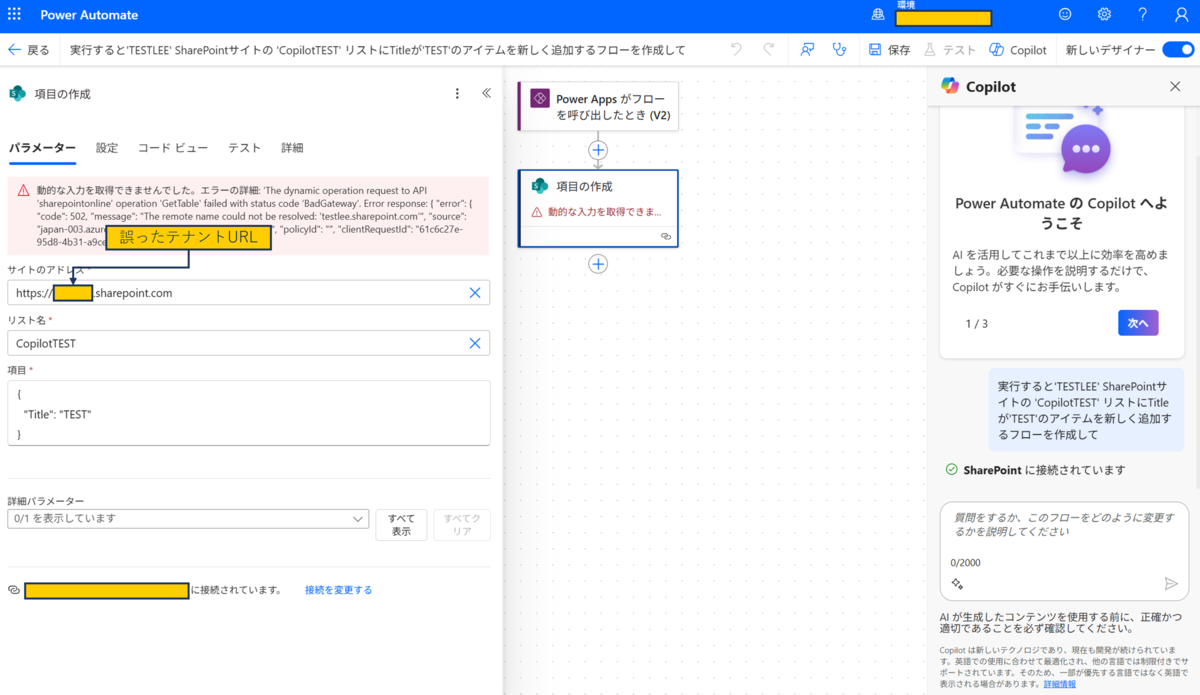Switch to the コード ビュー tab

173,148
